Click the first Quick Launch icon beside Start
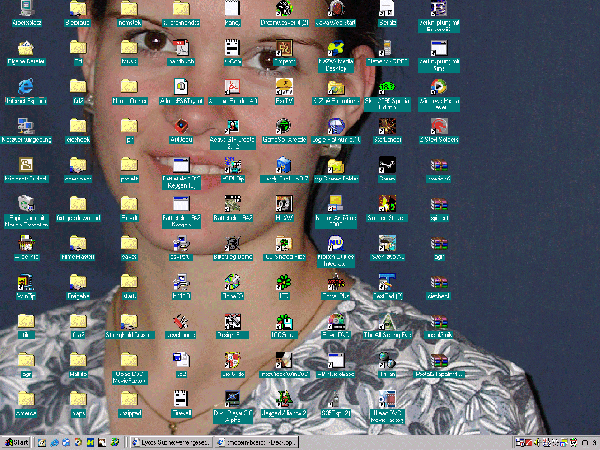This screenshot has width=600, height=450. (40, 441)
